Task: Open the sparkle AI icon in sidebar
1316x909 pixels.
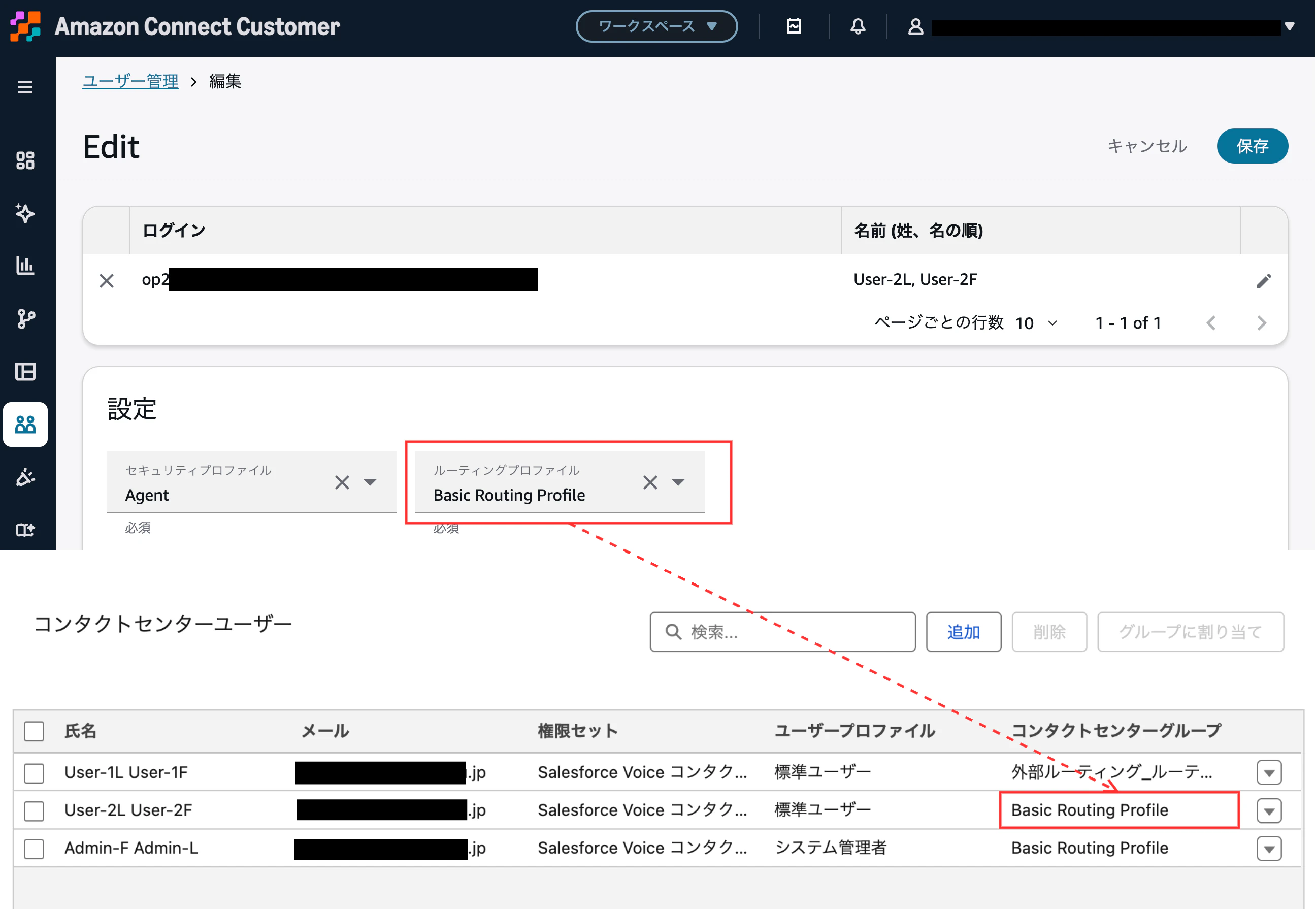Action: (x=25, y=213)
